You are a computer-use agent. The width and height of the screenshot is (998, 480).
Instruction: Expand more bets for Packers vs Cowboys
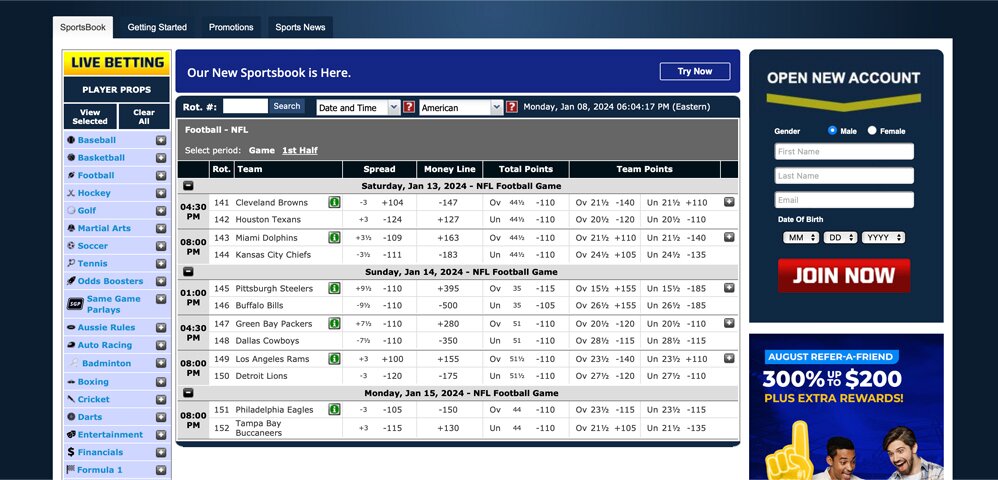point(729,323)
